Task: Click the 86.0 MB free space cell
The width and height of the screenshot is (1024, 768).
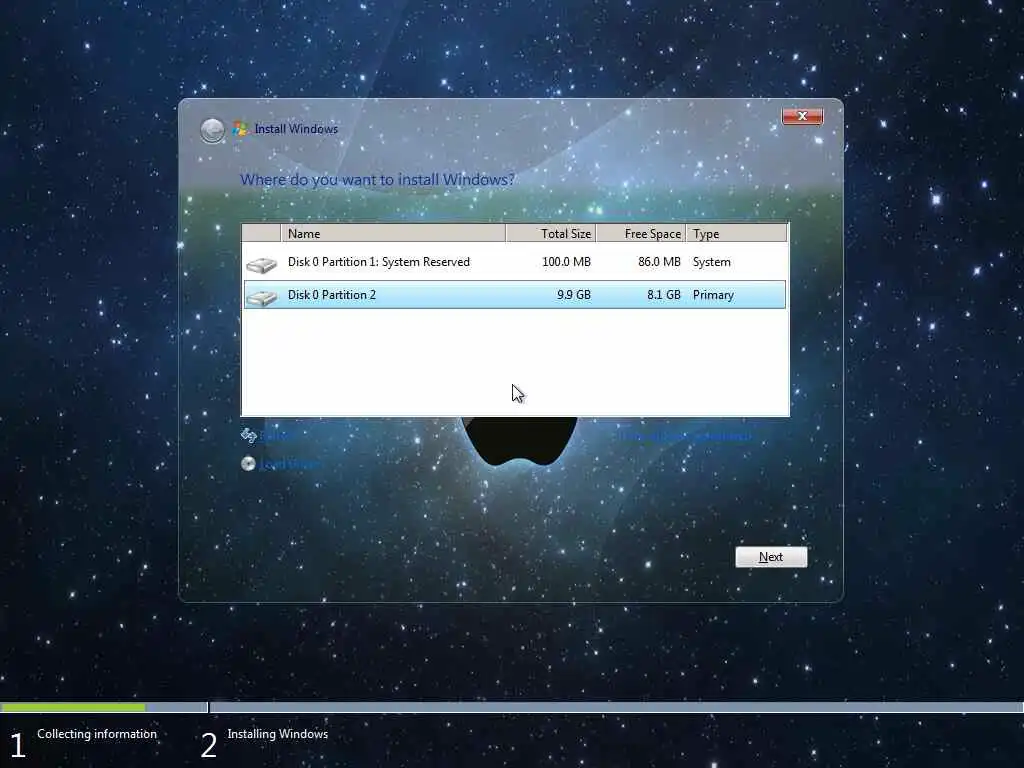Action: click(659, 262)
